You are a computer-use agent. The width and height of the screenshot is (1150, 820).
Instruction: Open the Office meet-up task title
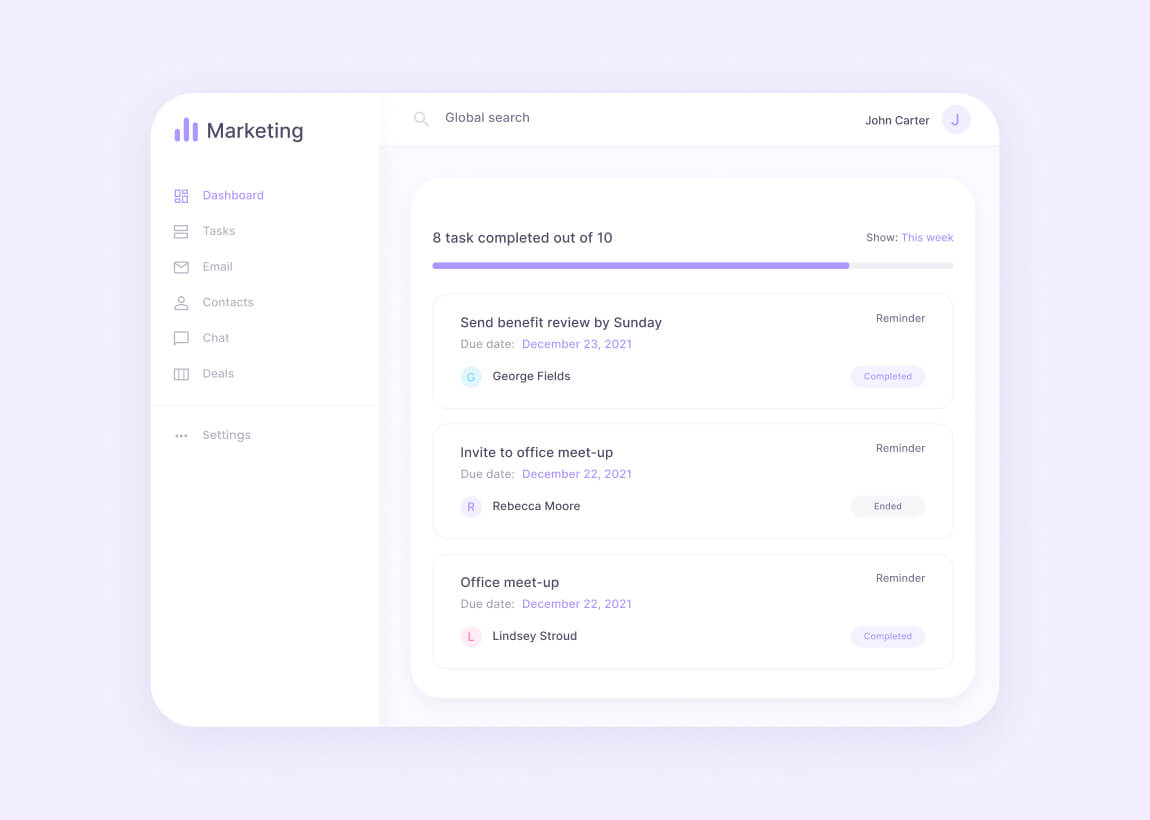pos(510,582)
